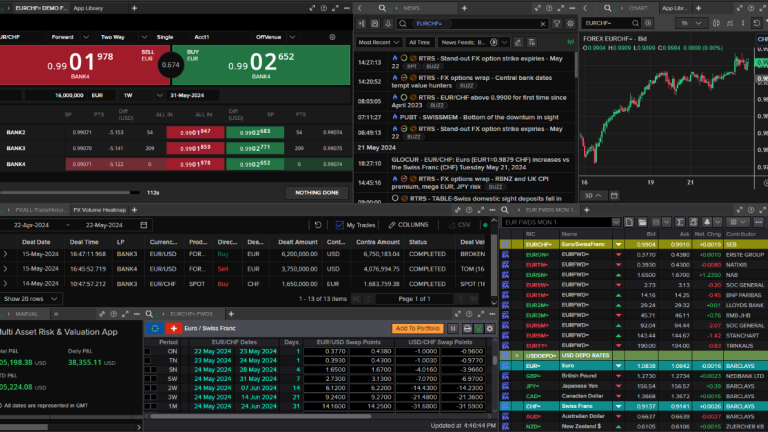Open the Most Recent sort dropdown
The image size is (768, 432).
pyautogui.click(x=379, y=42)
